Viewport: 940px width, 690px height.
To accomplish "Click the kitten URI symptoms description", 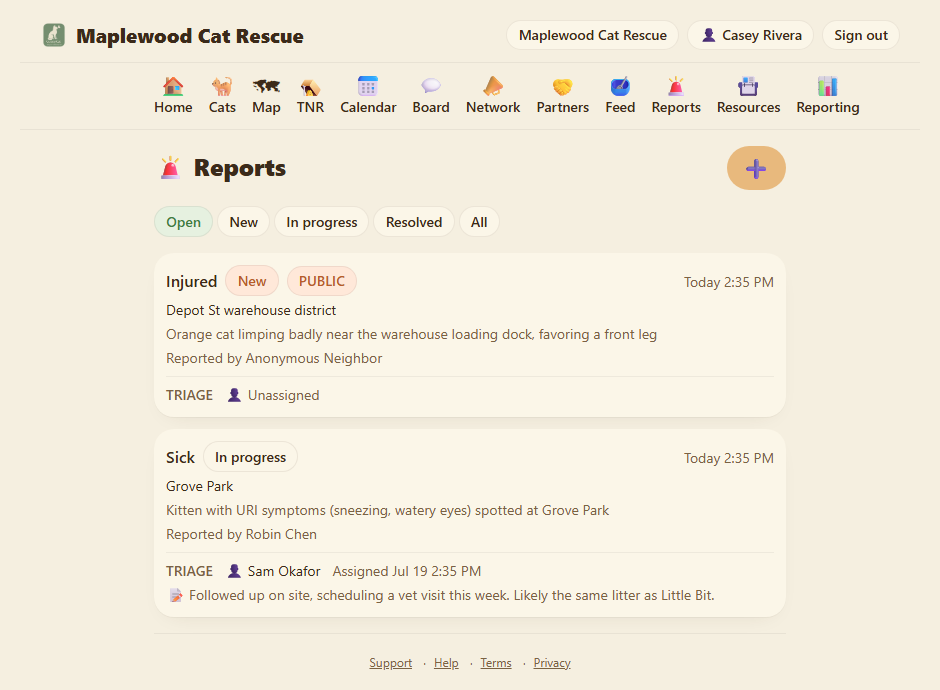I will click(387, 510).
